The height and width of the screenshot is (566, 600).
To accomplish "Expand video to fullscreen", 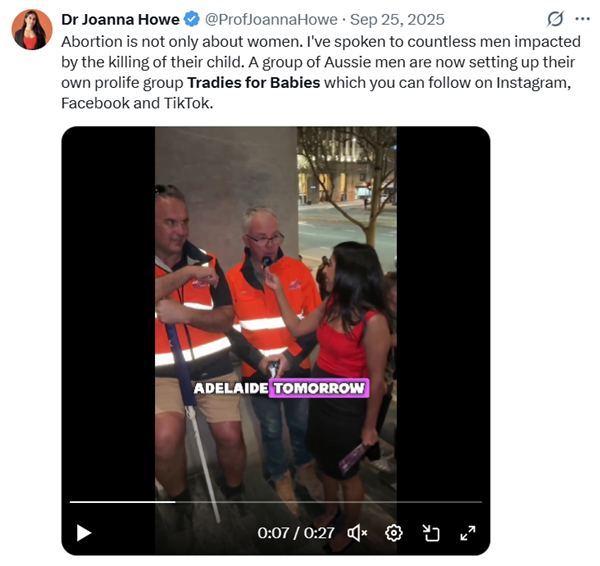I will (x=468, y=533).
